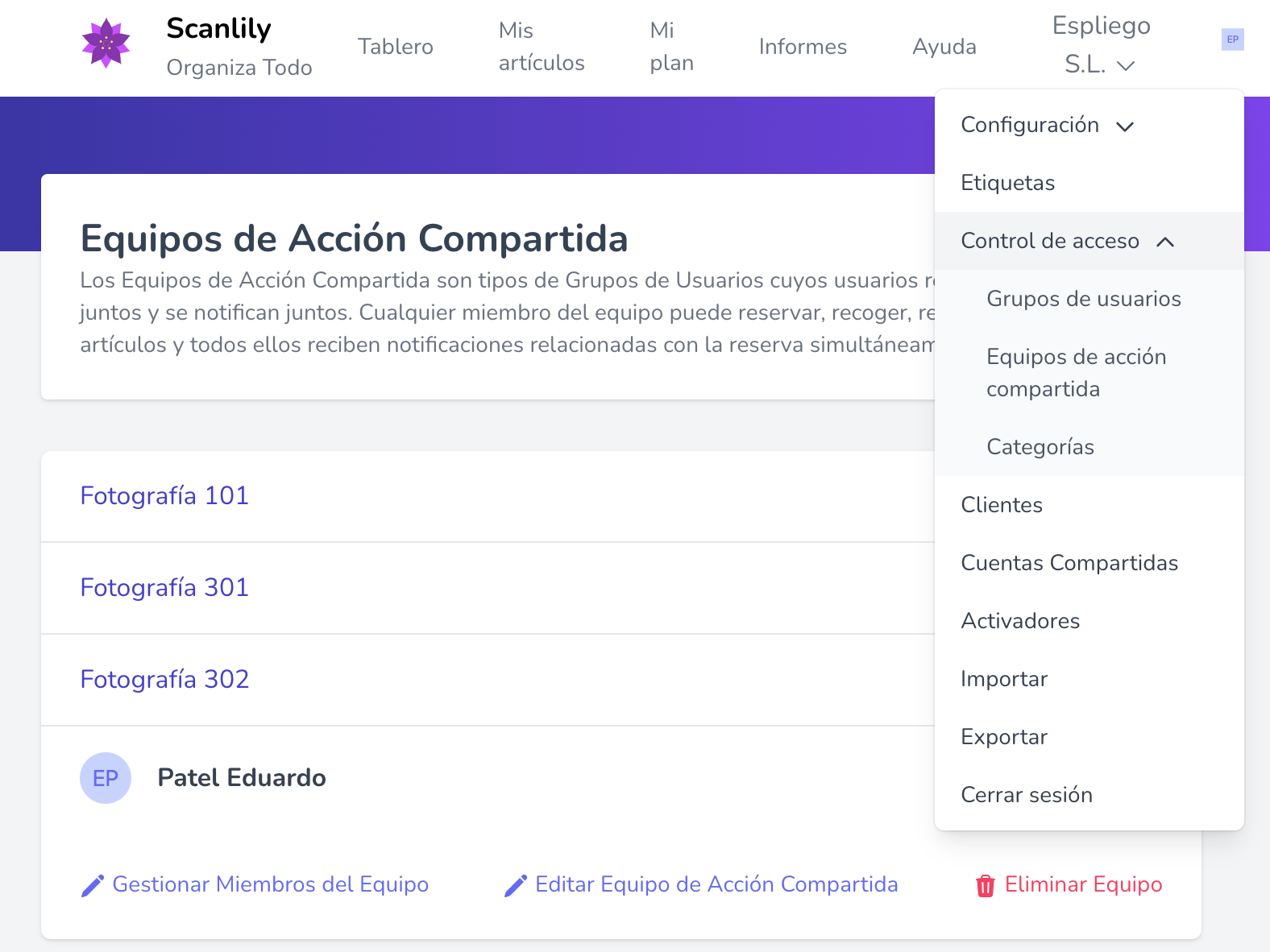Click the pencil icon for editing the shared team
This screenshot has height=952, width=1270.
point(516,884)
